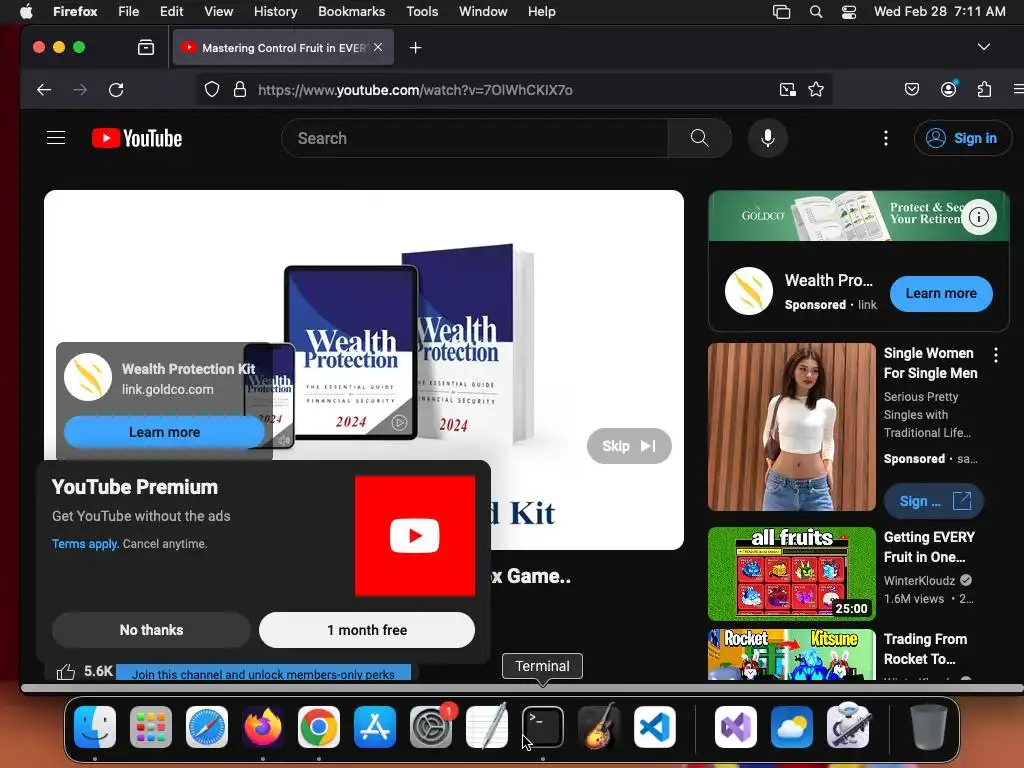Go back using browser back arrow
The height and width of the screenshot is (768, 1024).
(x=44, y=89)
